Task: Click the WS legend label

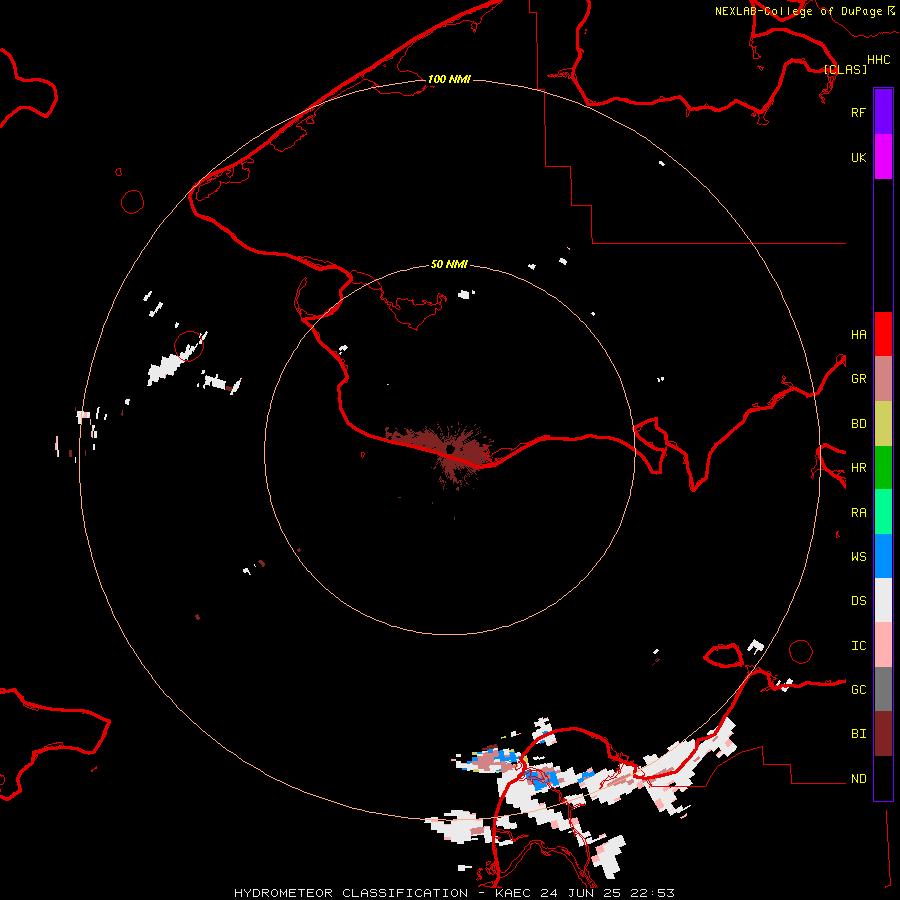Action: pyautogui.click(x=858, y=556)
